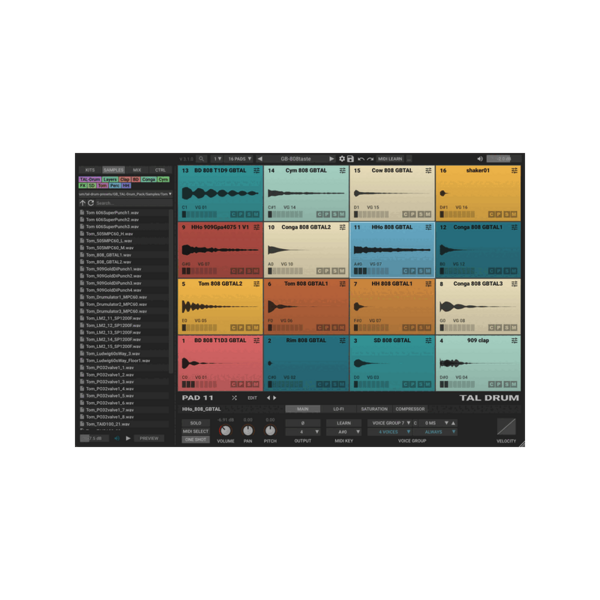The width and height of the screenshot is (600, 600).
Task: Click the LEARN MIDI key button
Action: click(344, 423)
